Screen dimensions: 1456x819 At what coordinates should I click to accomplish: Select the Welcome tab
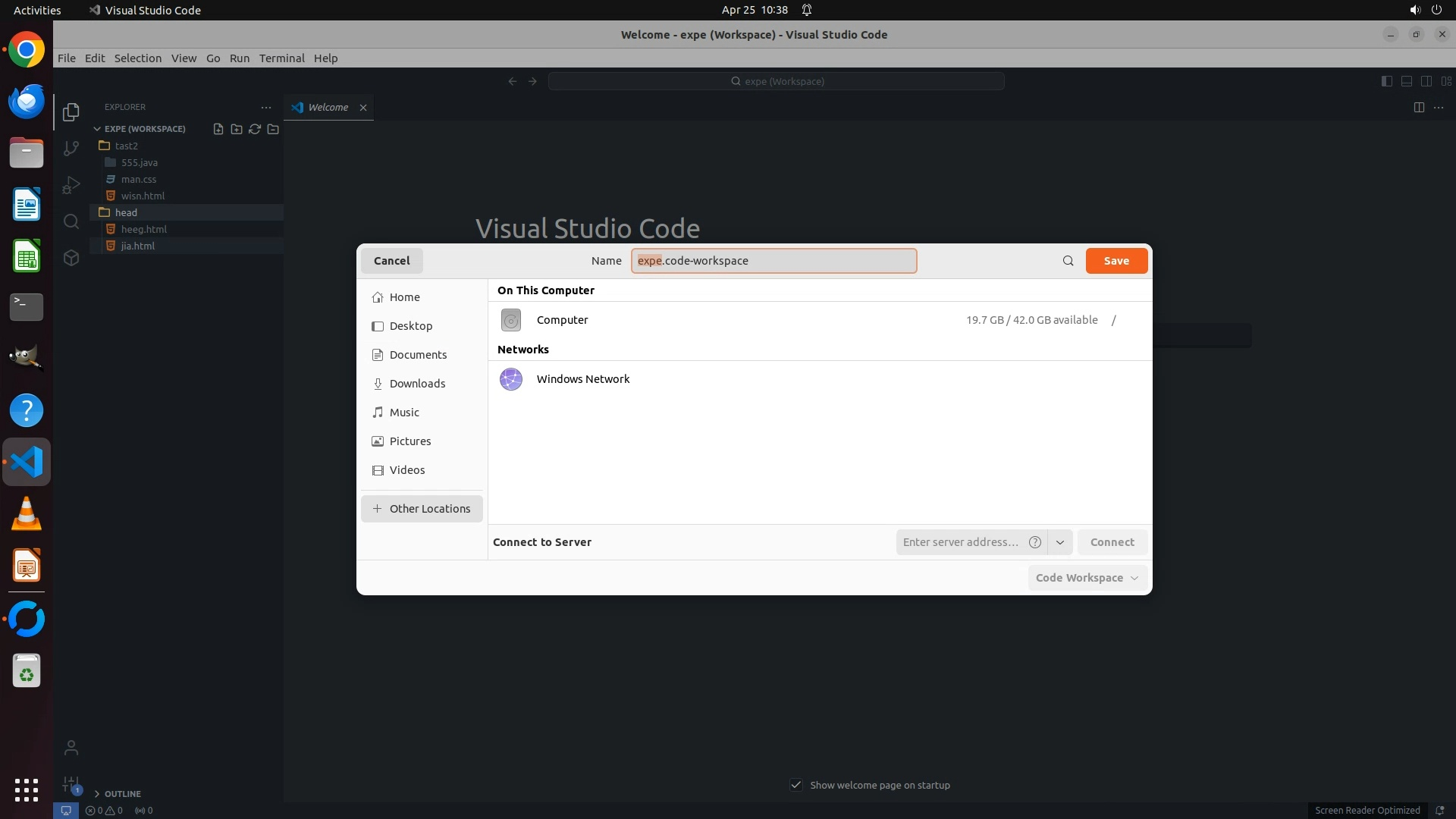click(x=328, y=108)
